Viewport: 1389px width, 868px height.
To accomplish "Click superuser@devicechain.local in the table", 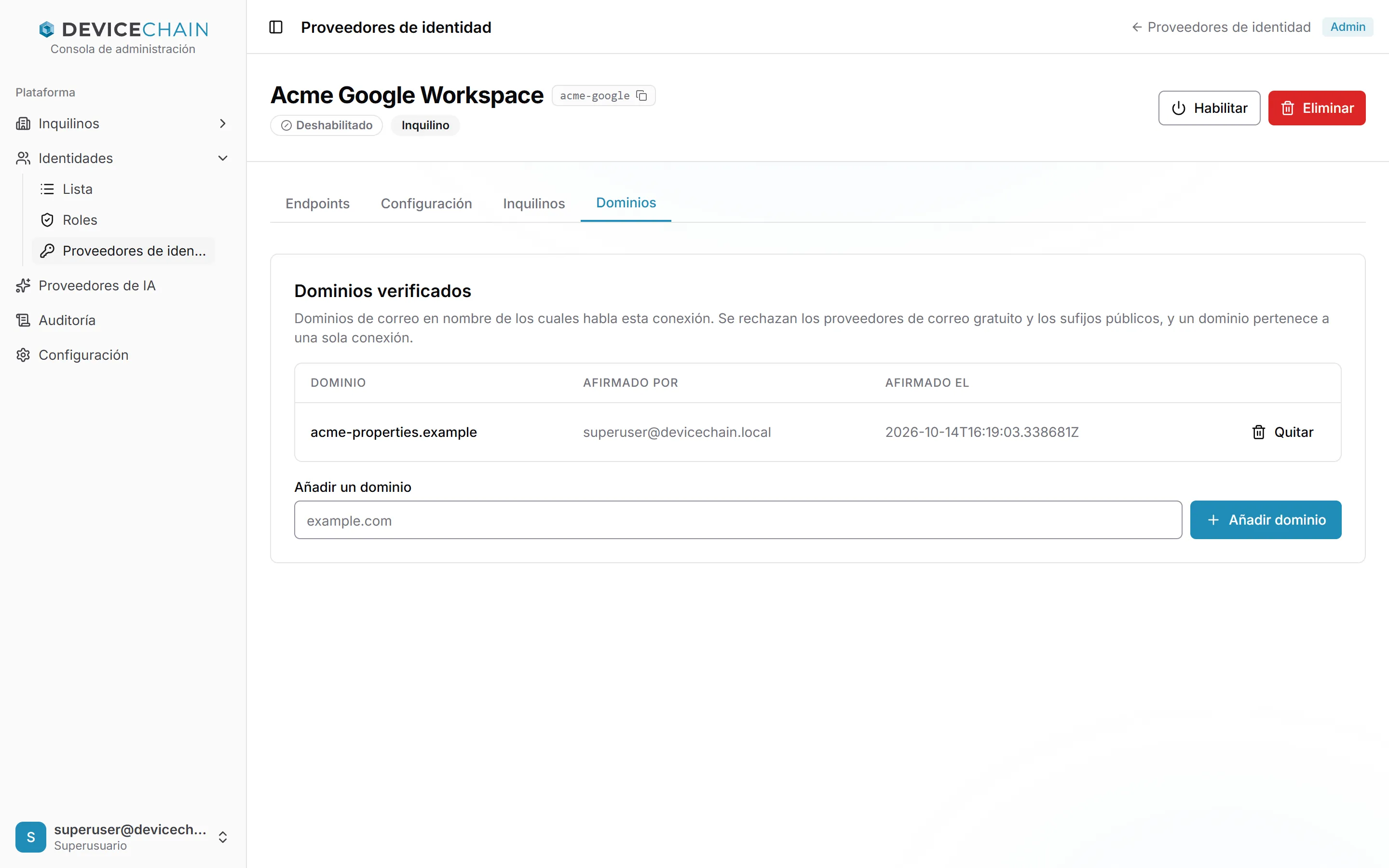I will (677, 432).
